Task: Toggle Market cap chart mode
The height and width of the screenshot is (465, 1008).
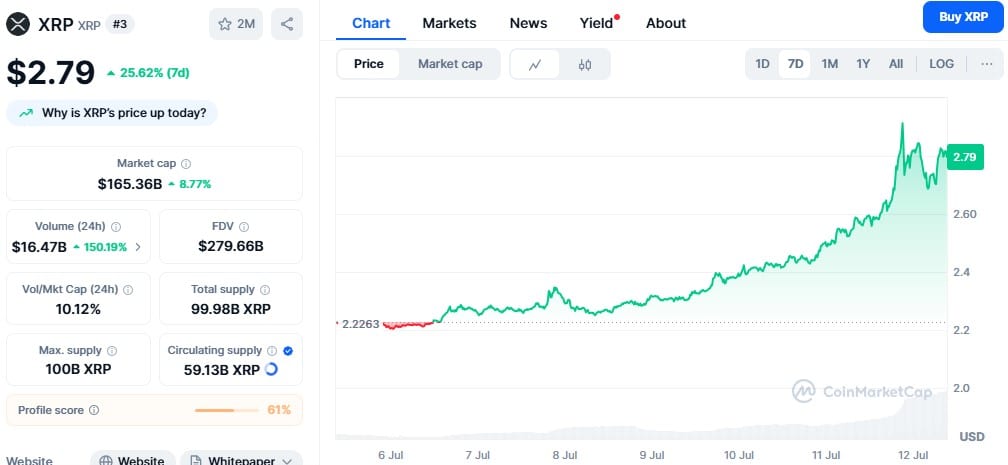Action: [x=450, y=64]
